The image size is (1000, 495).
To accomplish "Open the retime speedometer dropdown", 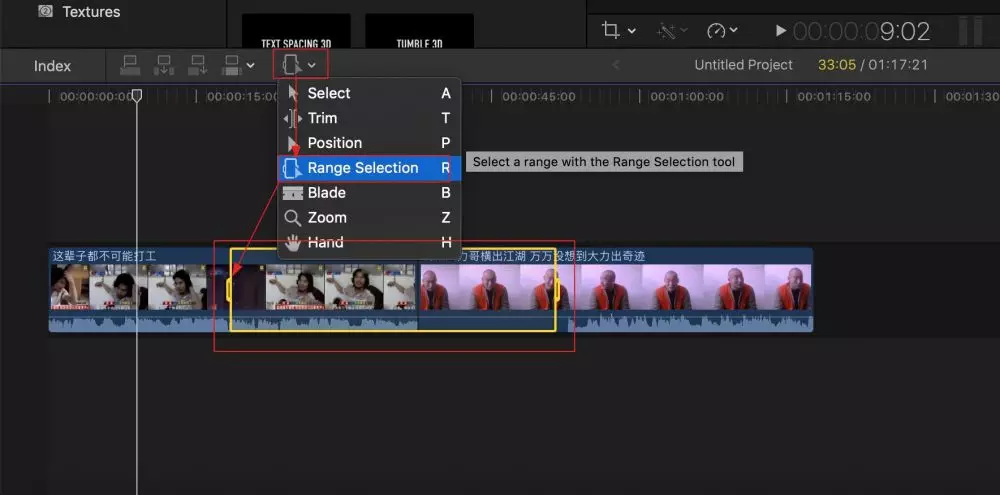I will point(723,30).
